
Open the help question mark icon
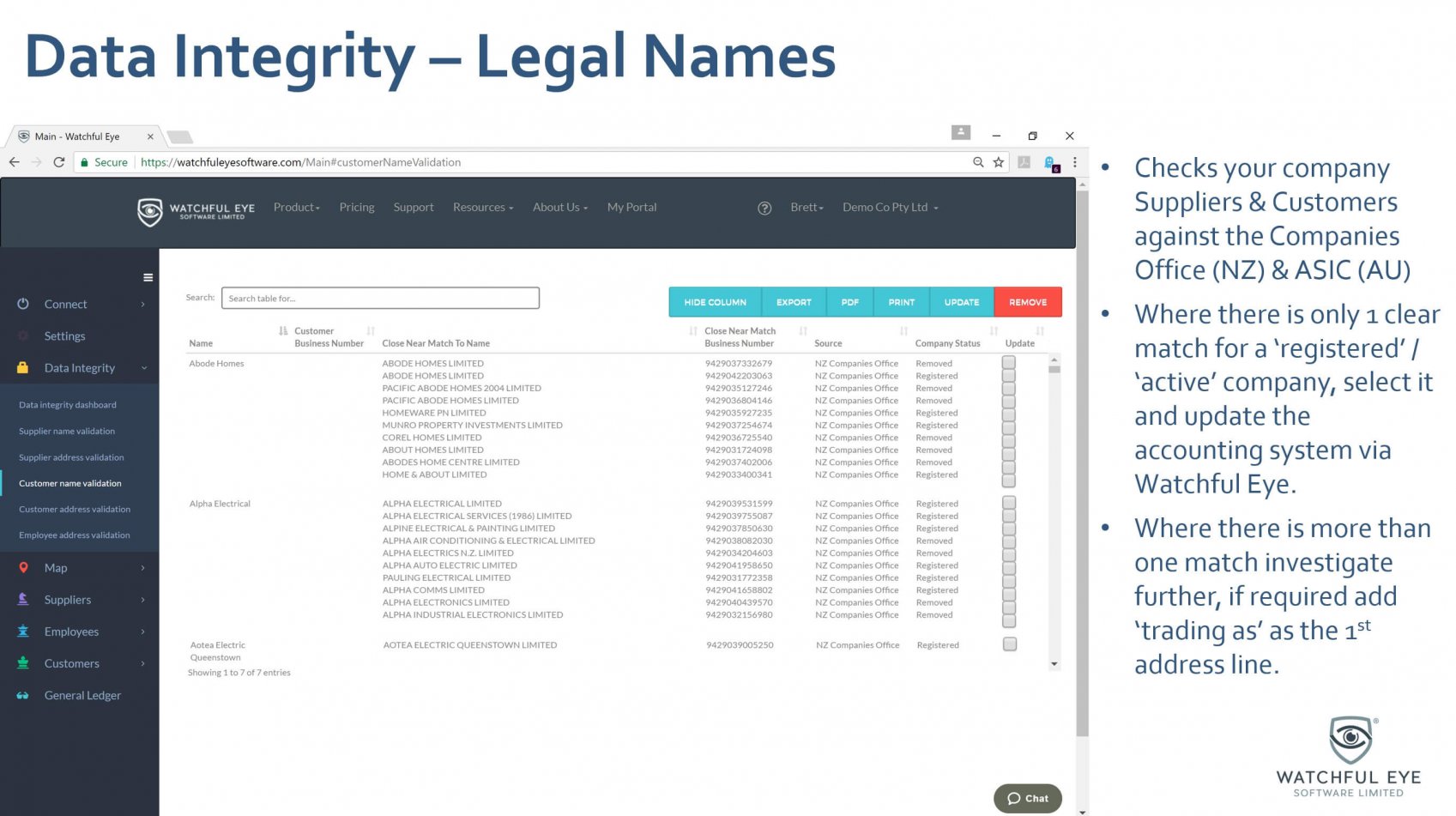(x=764, y=209)
